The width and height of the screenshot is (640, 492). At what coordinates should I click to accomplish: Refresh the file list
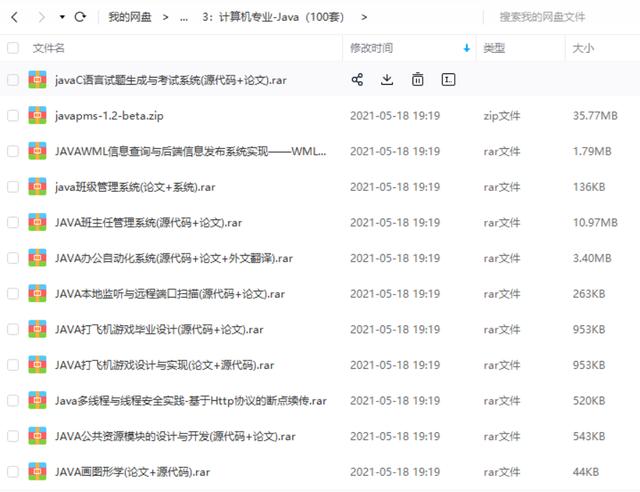(80, 17)
